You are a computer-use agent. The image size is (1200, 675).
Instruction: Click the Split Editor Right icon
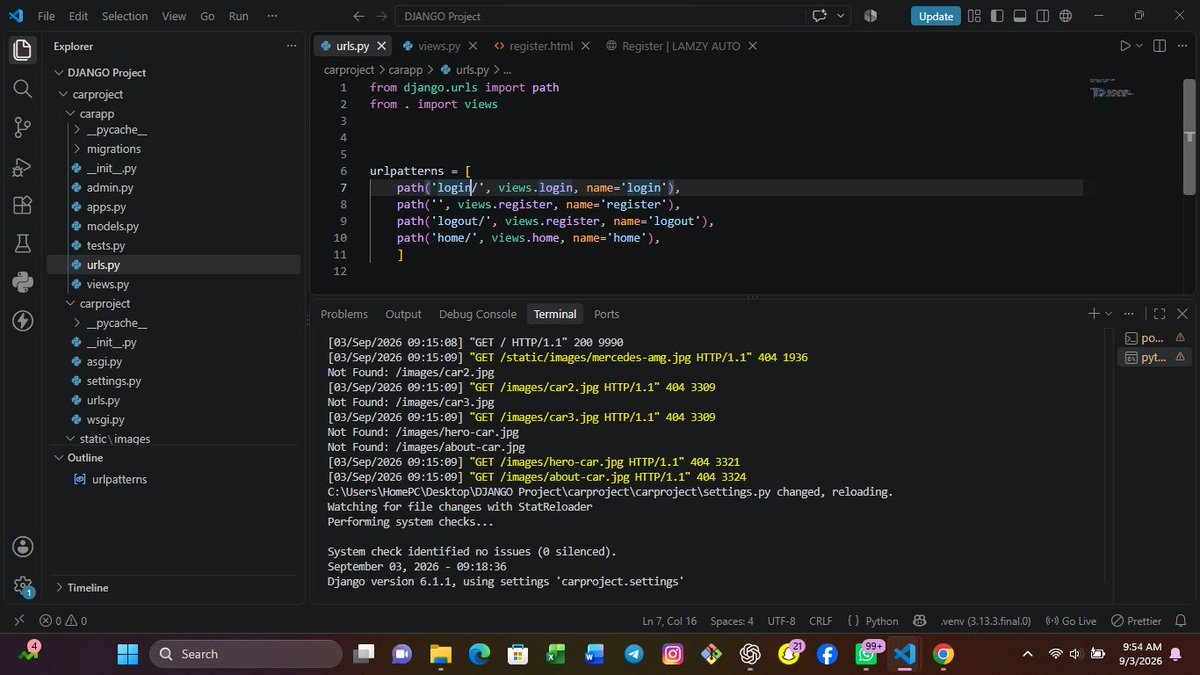click(1160, 46)
